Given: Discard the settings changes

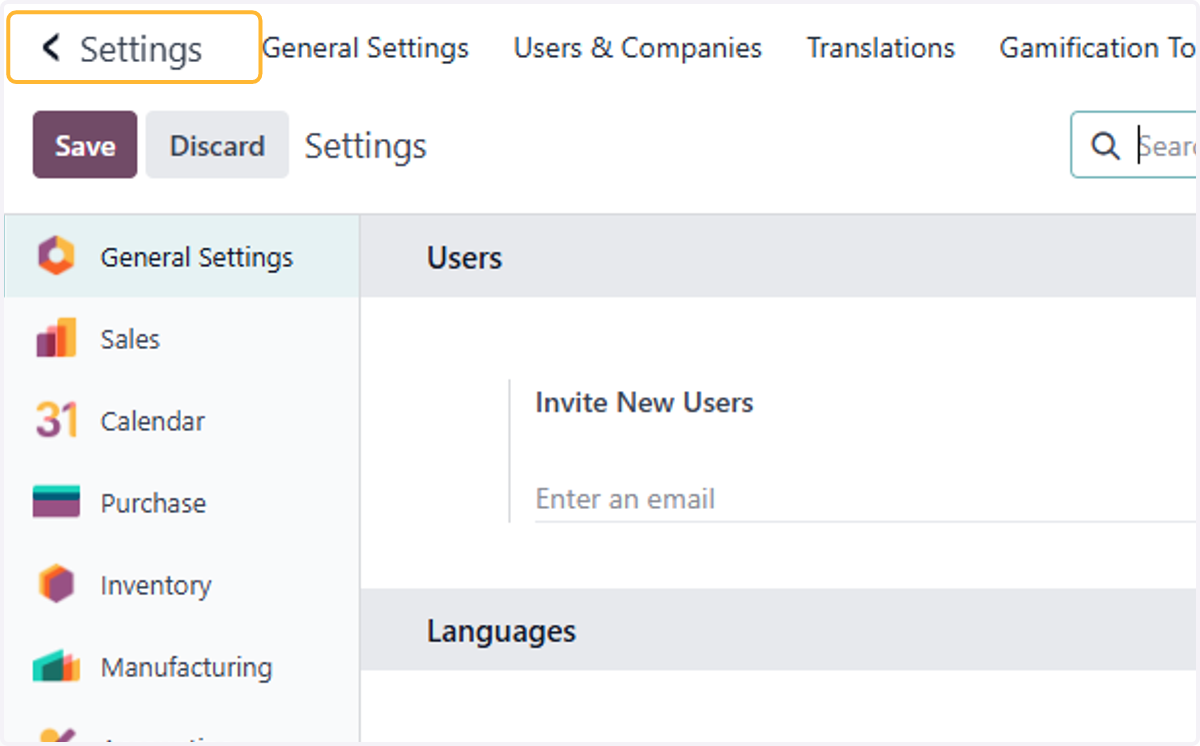Looking at the screenshot, I should pyautogui.click(x=217, y=145).
